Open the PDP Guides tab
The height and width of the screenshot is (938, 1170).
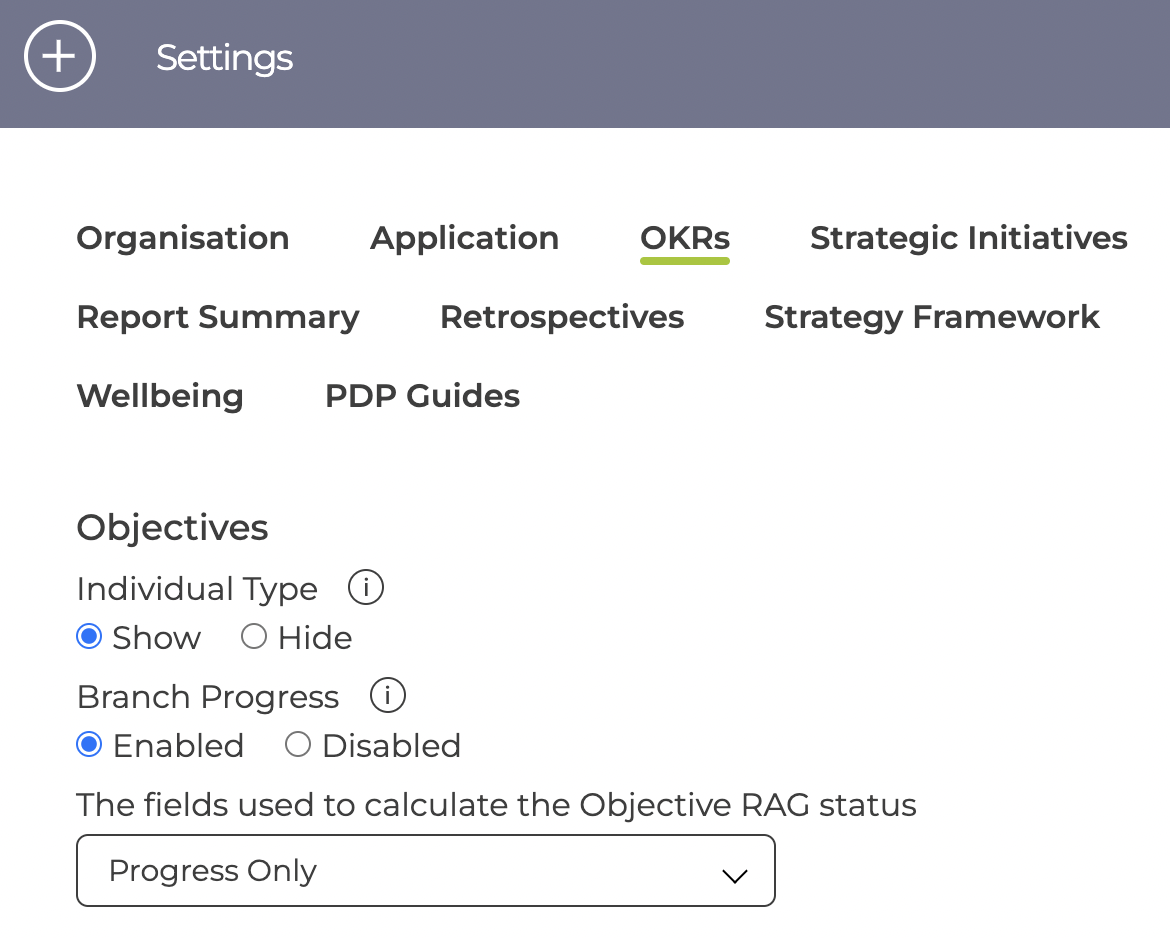(422, 396)
